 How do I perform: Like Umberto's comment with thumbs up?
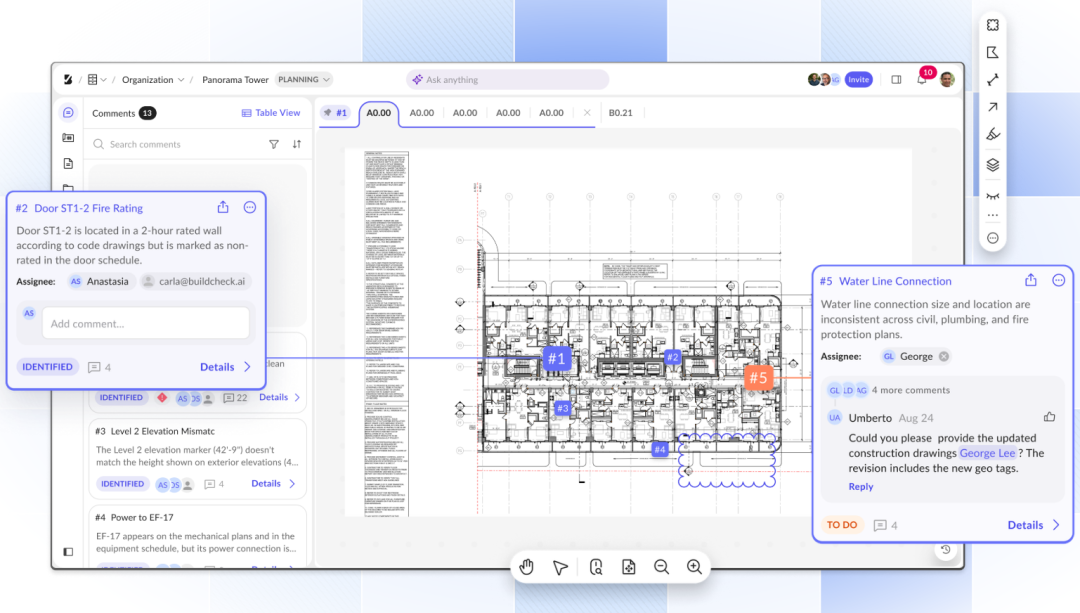click(x=1049, y=417)
